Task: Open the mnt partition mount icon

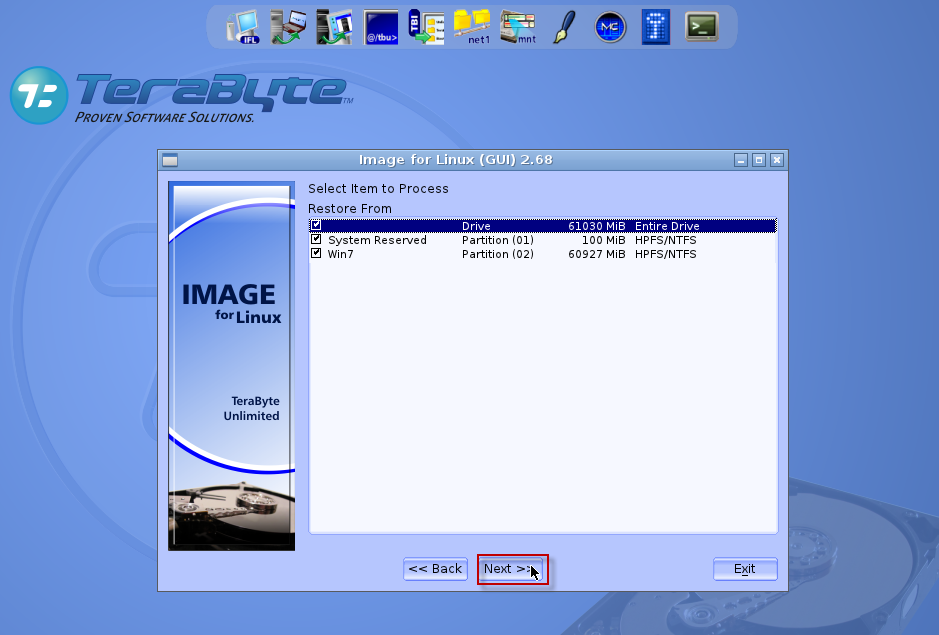Action: coord(518,27)
